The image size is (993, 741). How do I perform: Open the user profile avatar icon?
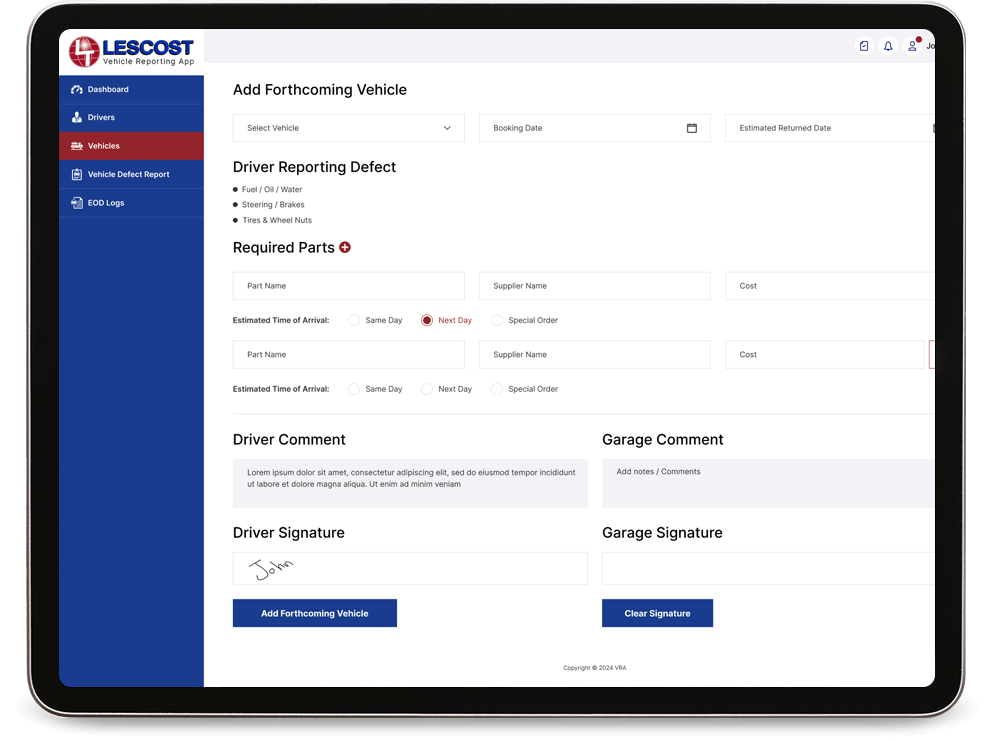coord(912,46)
